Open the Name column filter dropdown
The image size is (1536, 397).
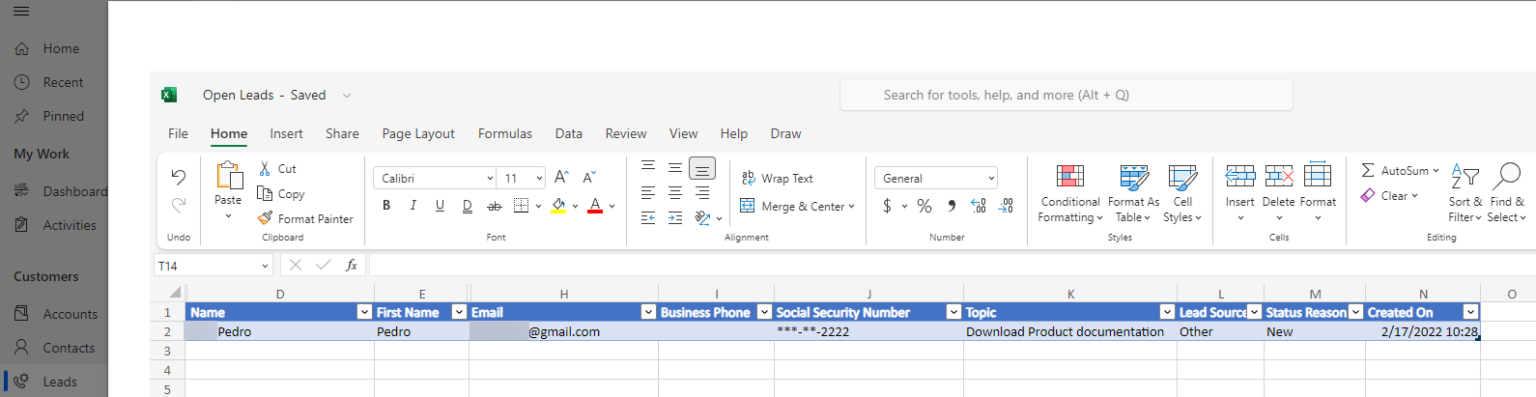click(365, 312)
